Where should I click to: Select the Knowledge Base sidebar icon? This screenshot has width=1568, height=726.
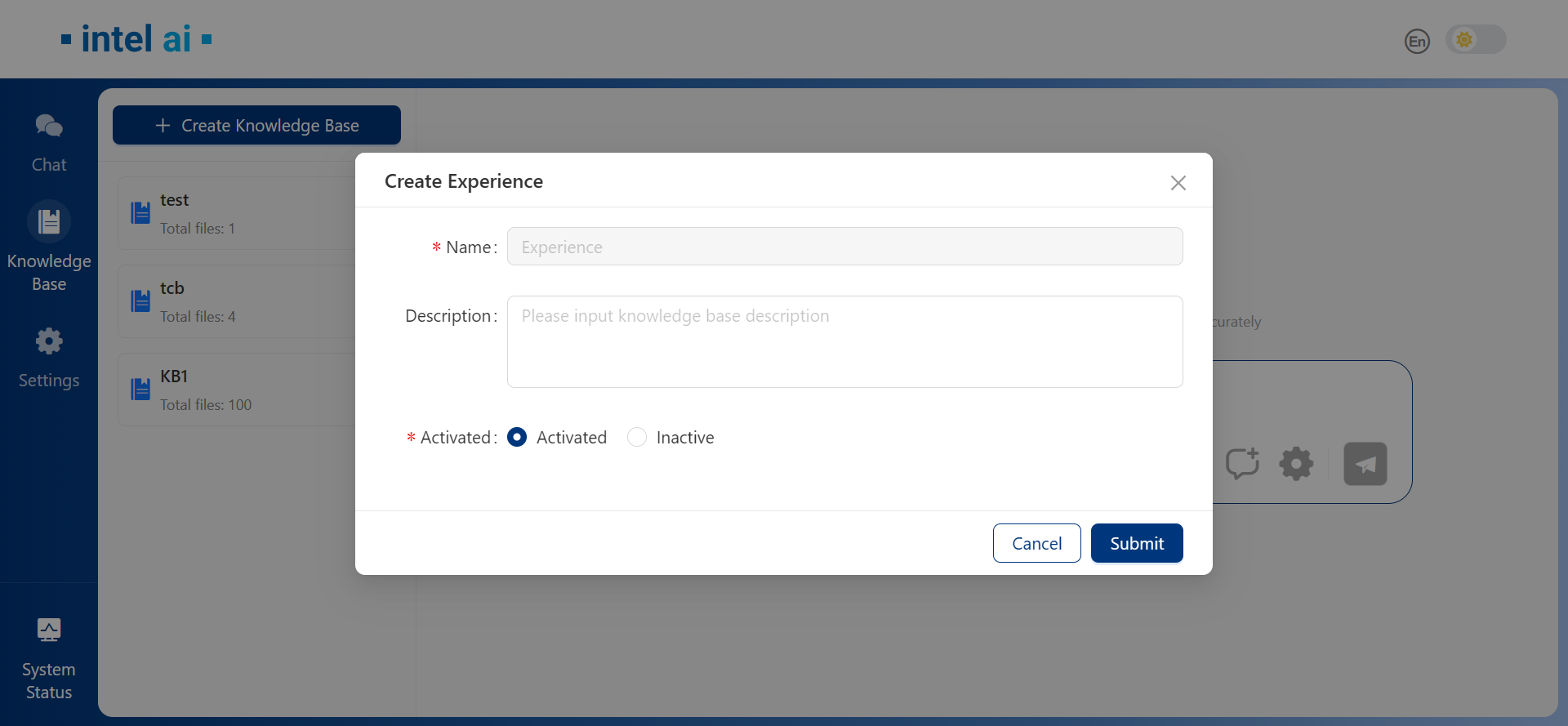(x=49, y=222)
